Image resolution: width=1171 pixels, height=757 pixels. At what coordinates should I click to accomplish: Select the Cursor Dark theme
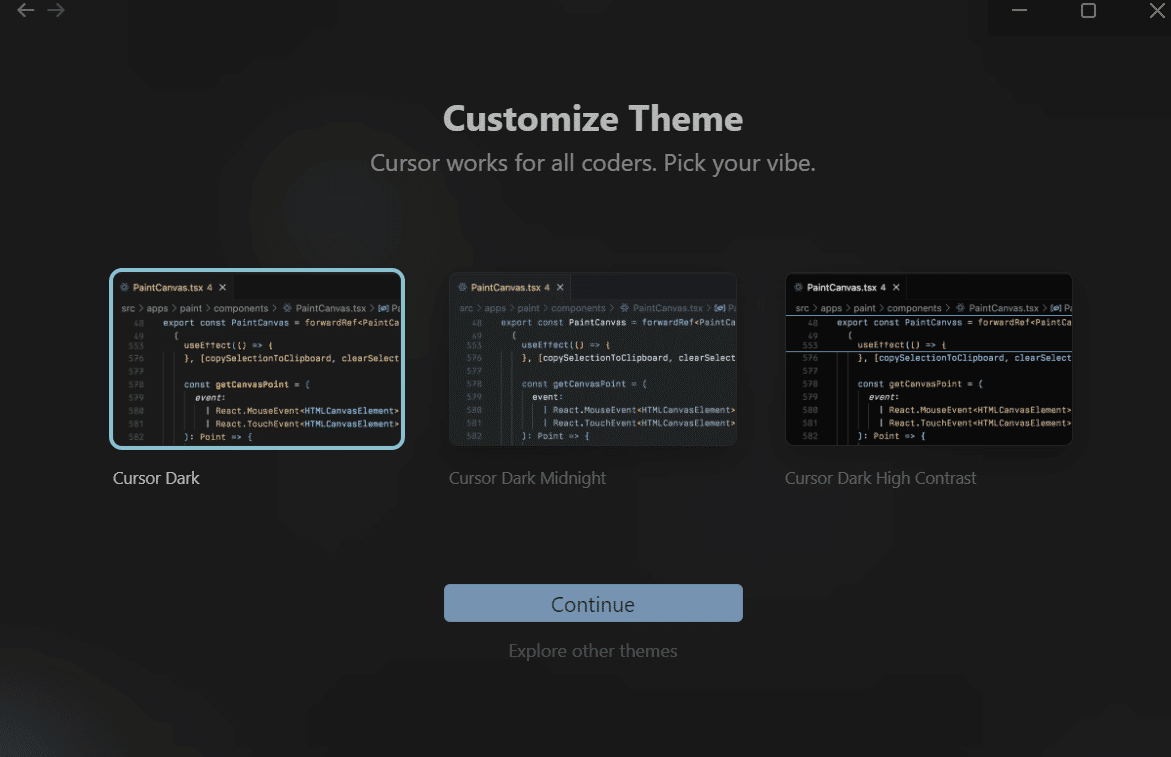point(257,358)
